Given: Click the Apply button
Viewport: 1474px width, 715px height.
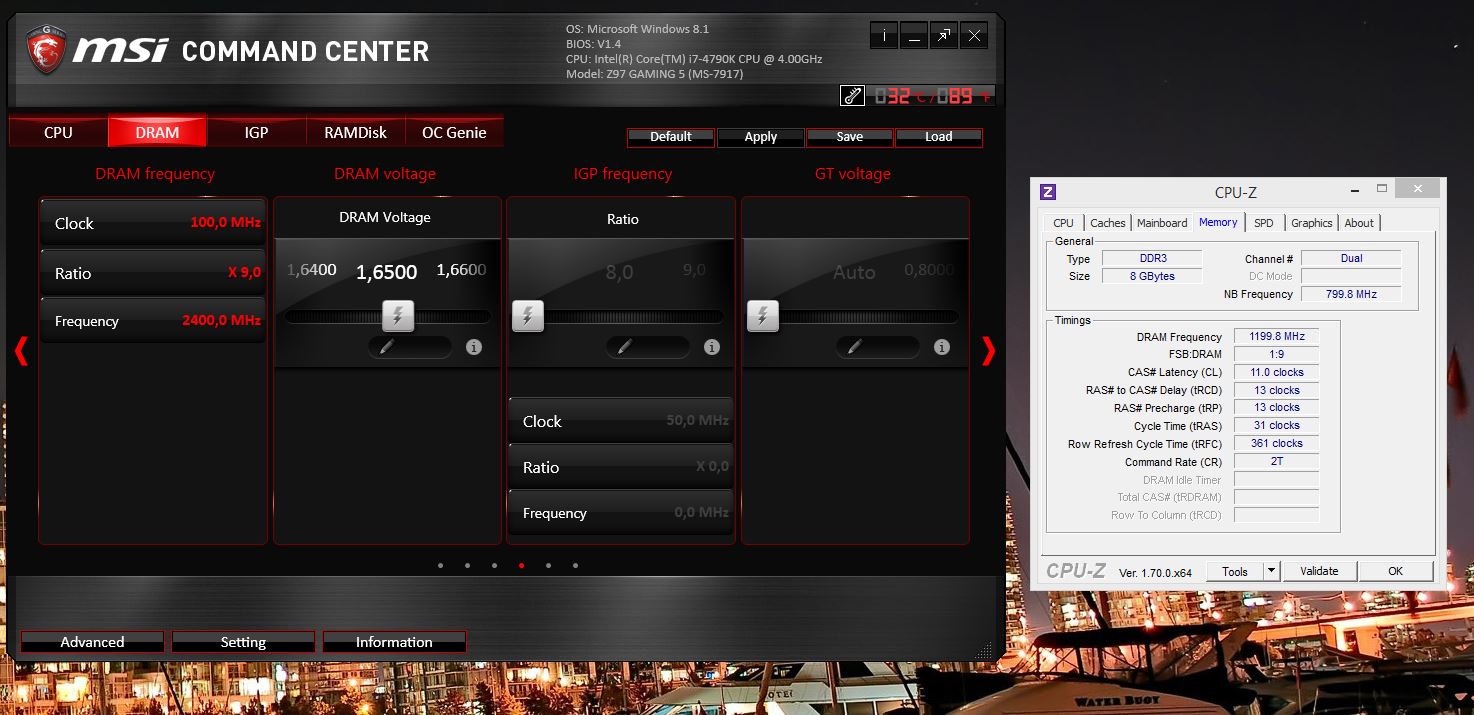Looking at the screenshot, I should 760,137.
